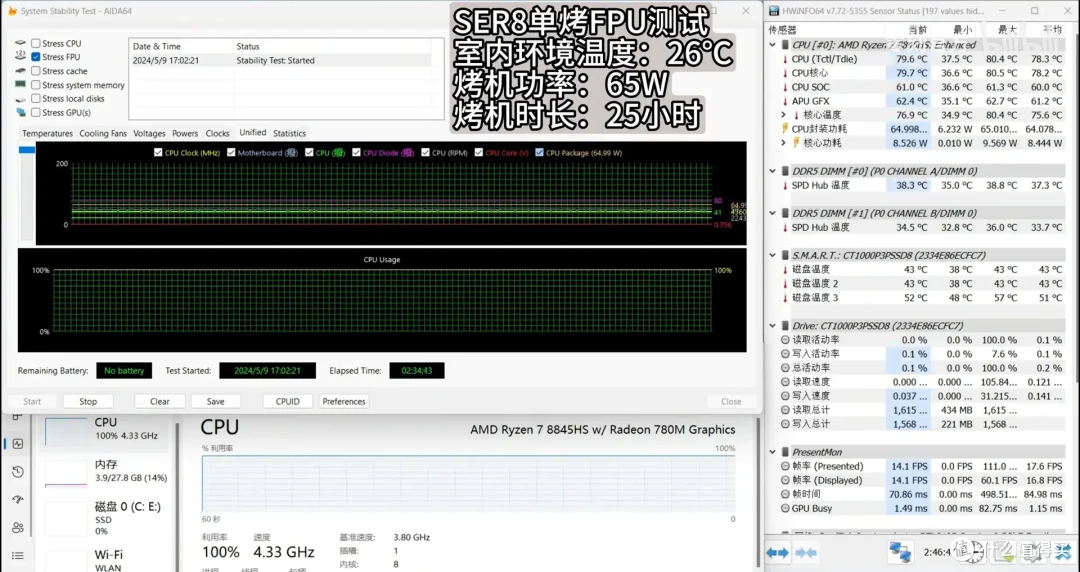Click lightning icon beside CPU封装功耗 row
This screenshot has height=572, width=1080.
point(785,129)
